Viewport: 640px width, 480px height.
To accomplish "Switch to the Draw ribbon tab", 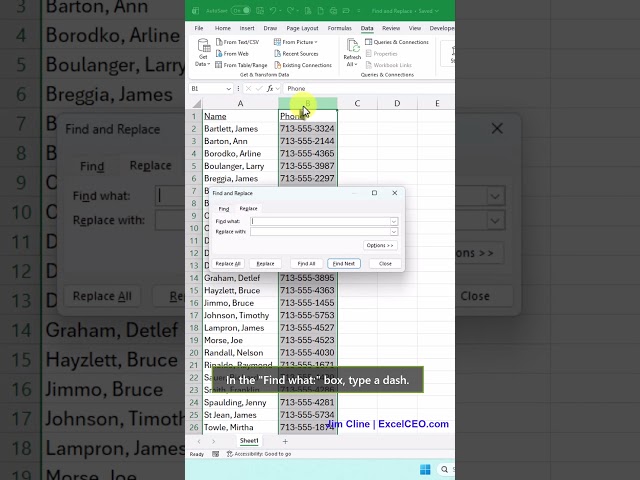I will tap(270, 28).
